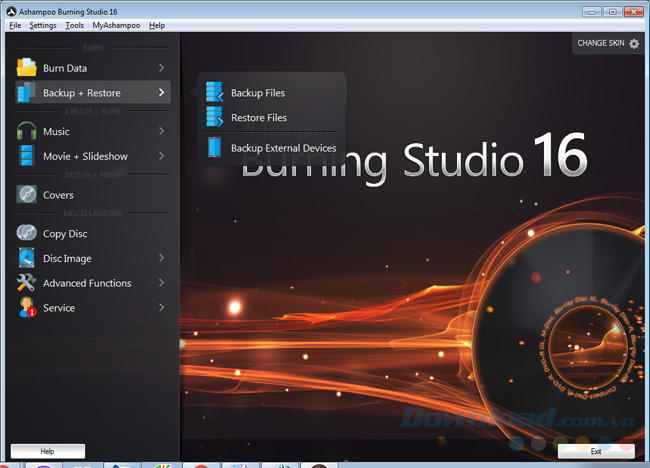Click the Disc Image icon
This screenshot has width=650, height=468.
click(x=26, y=258)
